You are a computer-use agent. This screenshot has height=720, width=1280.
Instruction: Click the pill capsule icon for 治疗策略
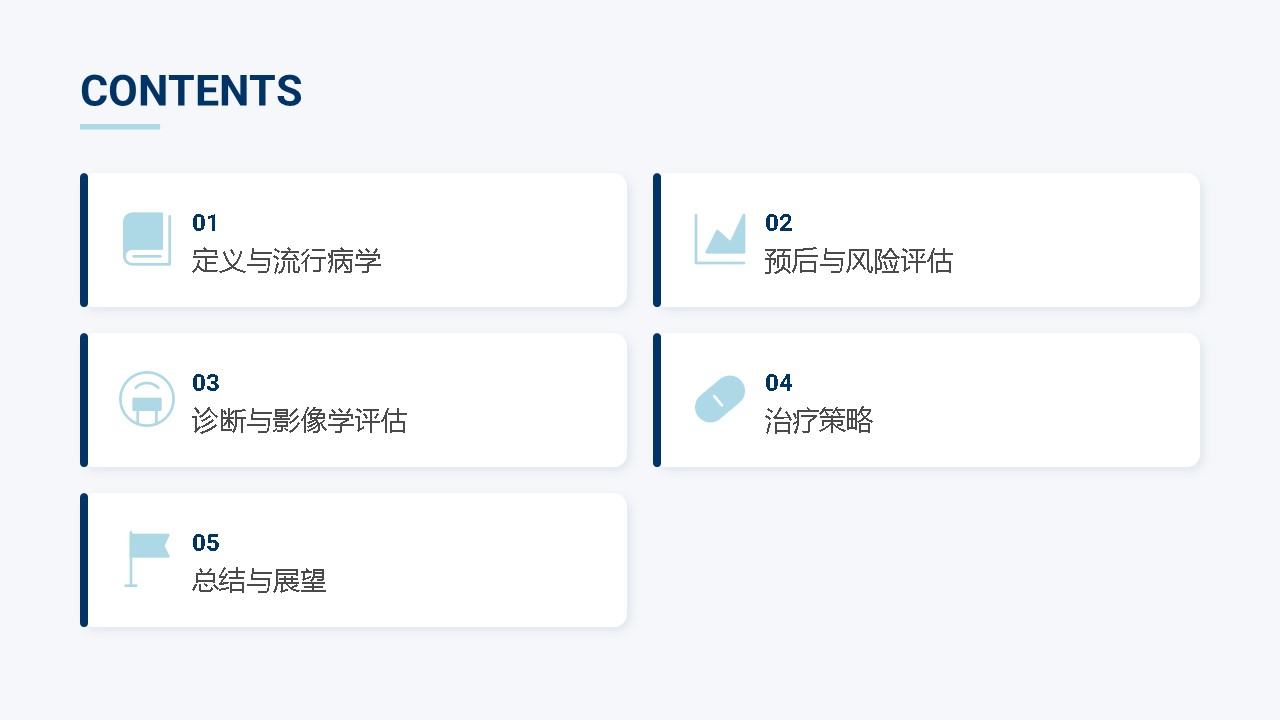pyautogui.click(x=720, y=399)
